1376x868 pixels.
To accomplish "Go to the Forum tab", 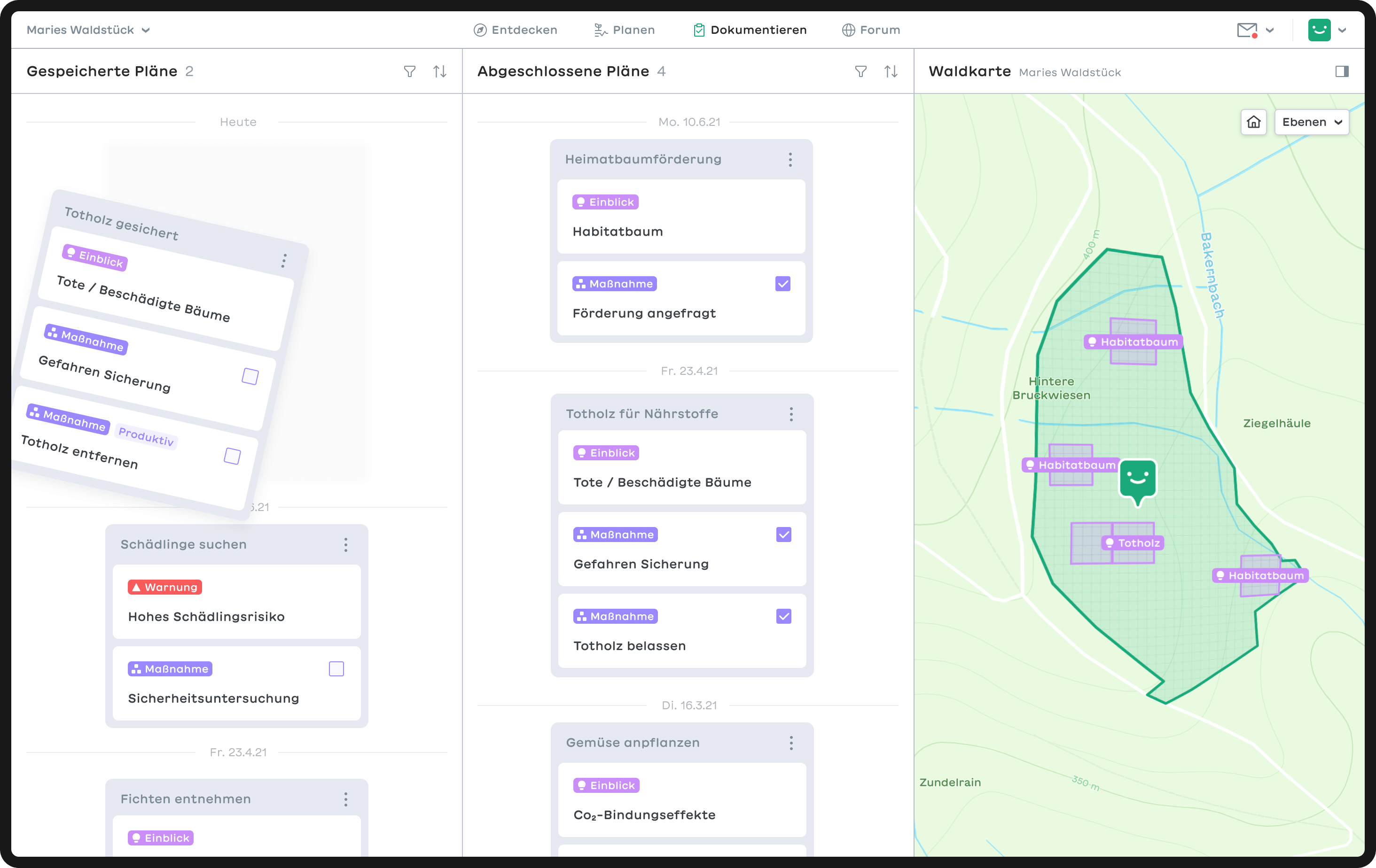I will click(871, 30).
